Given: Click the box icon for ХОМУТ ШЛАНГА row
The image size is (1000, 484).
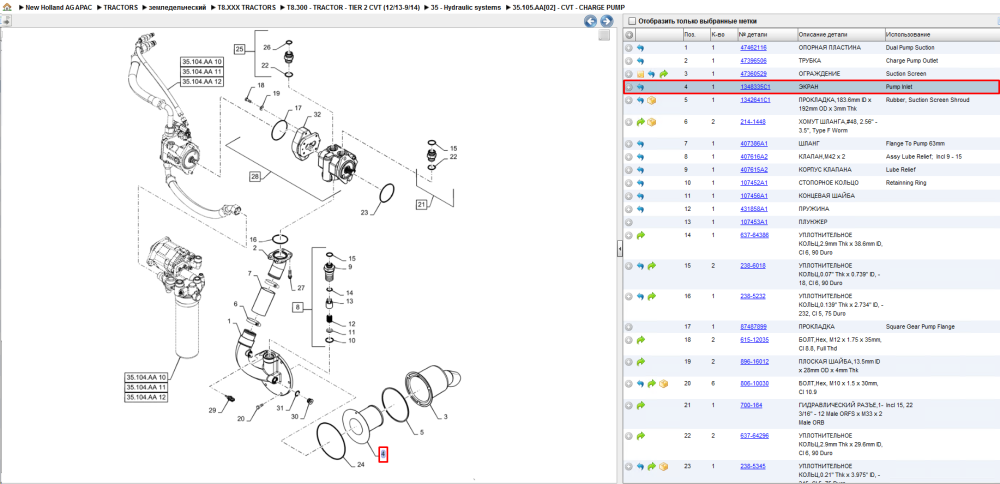Looking at the screenshot, I should click(x=652, y=121).
